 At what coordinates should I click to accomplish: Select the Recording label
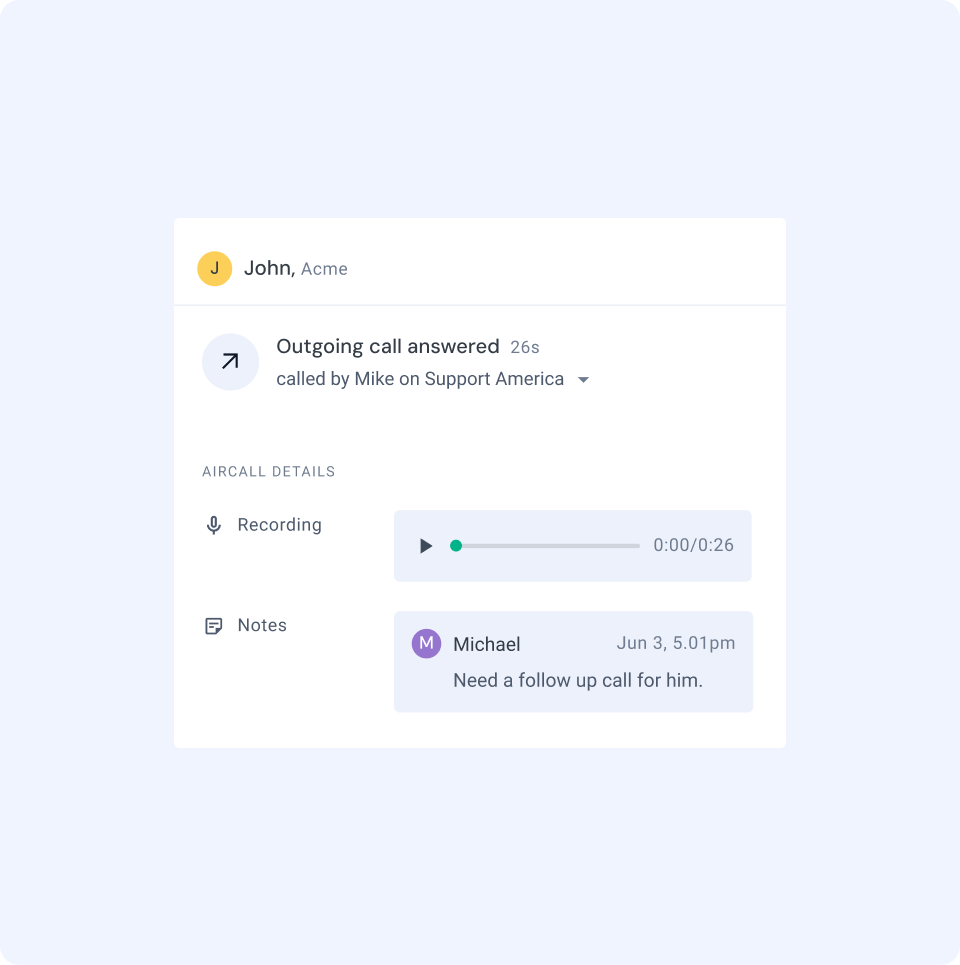pyautogui.click(x=279, y=524)
